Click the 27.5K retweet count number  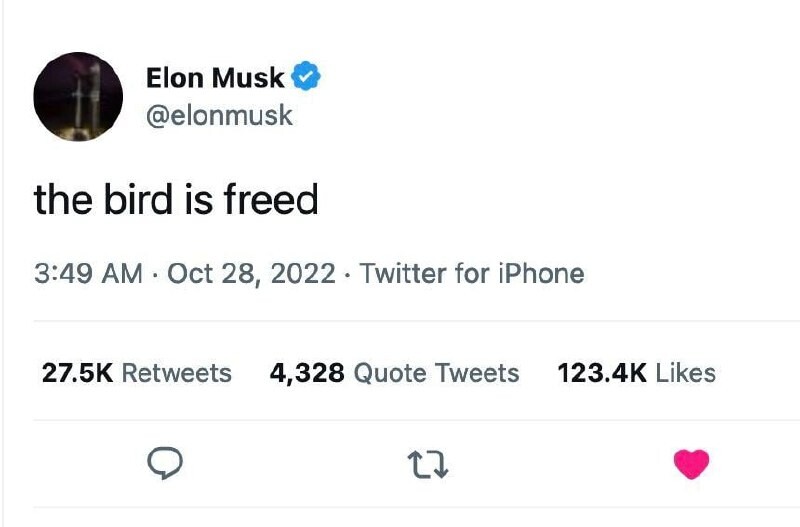click(77, 372)
